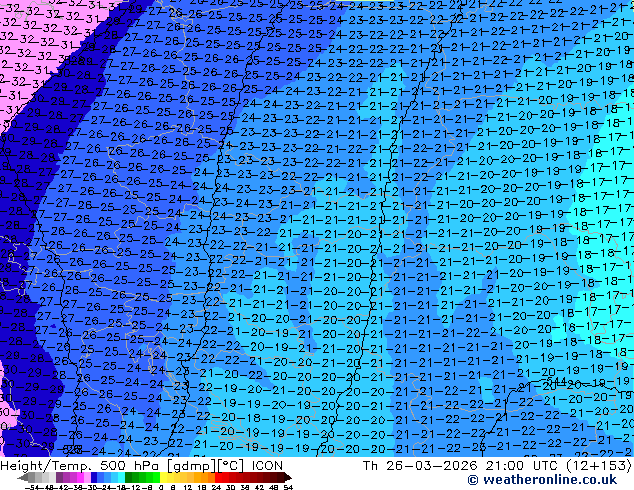
Task: Click the bright yellow 0 swatch in legend
Action: (163, 477)
